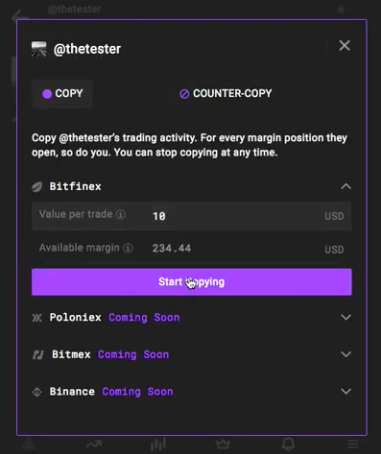Click the Start Copying button
381x454 pixels.
click(x=192, y=282)
